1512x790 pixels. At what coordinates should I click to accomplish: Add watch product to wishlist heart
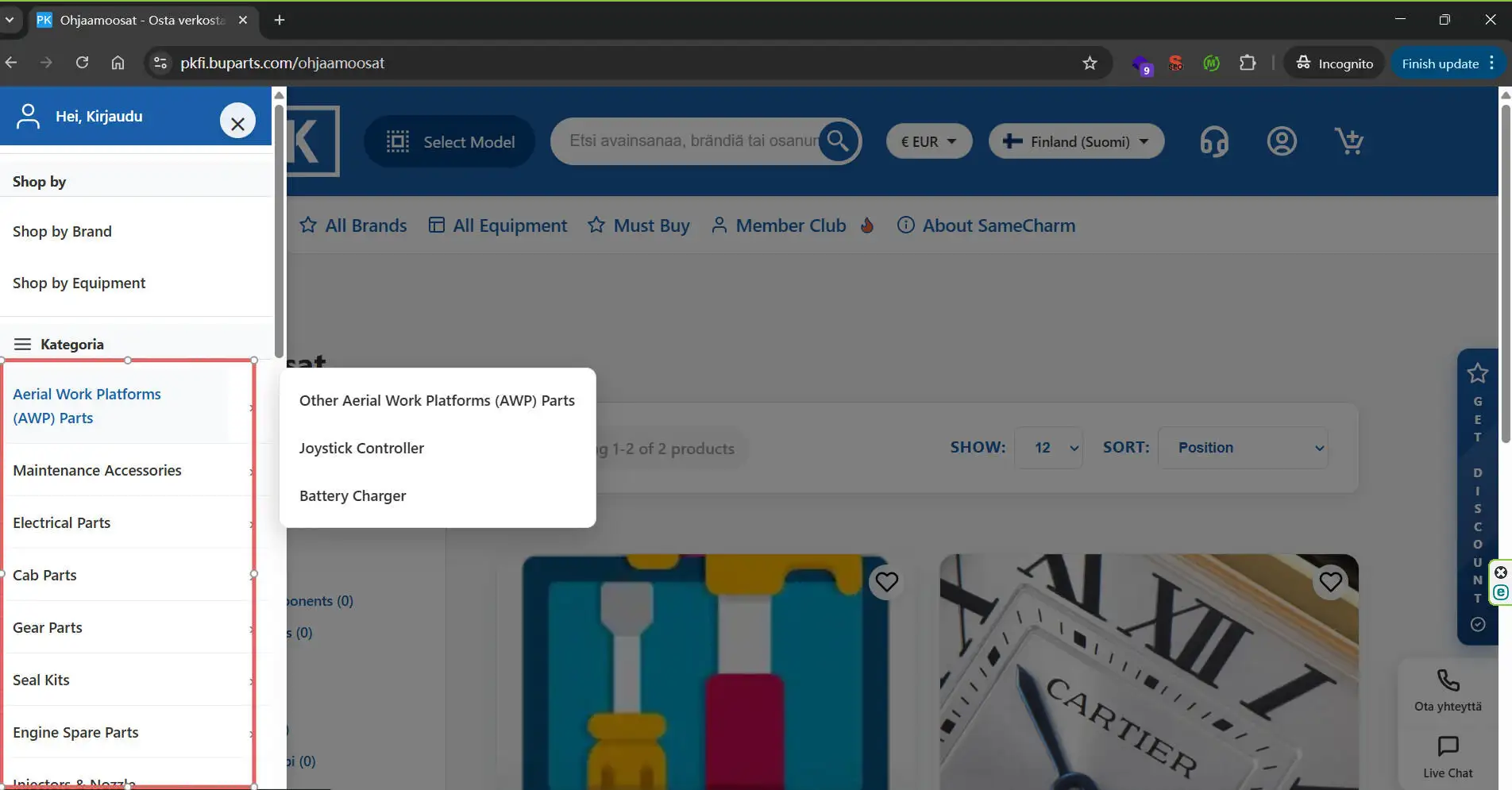[1330, 582]
